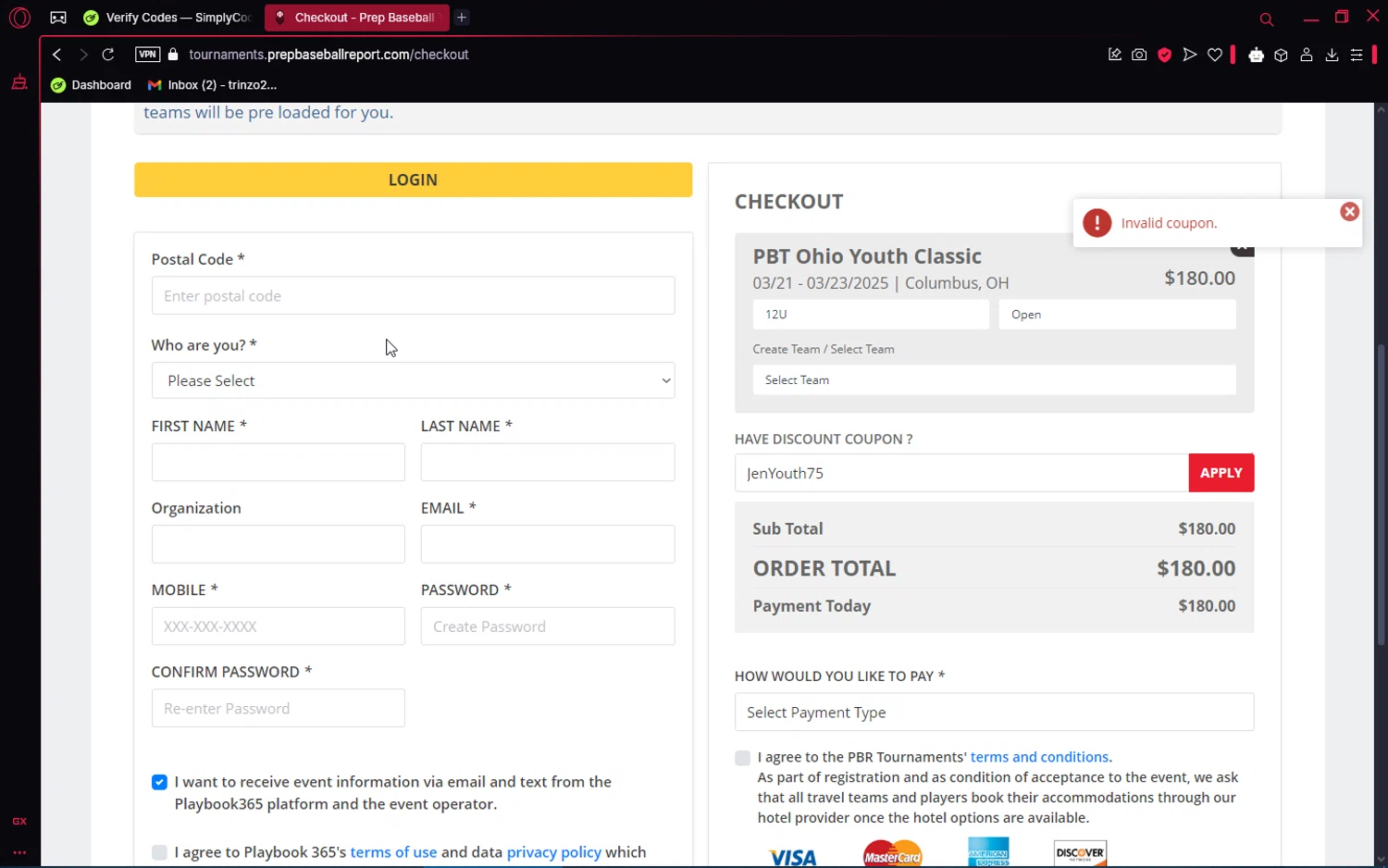The height and width of the screenshot is (868, 1388).
Task: Check the PBR Tournaments terms agreement checkbox
Action: click(x=742, y=758)
